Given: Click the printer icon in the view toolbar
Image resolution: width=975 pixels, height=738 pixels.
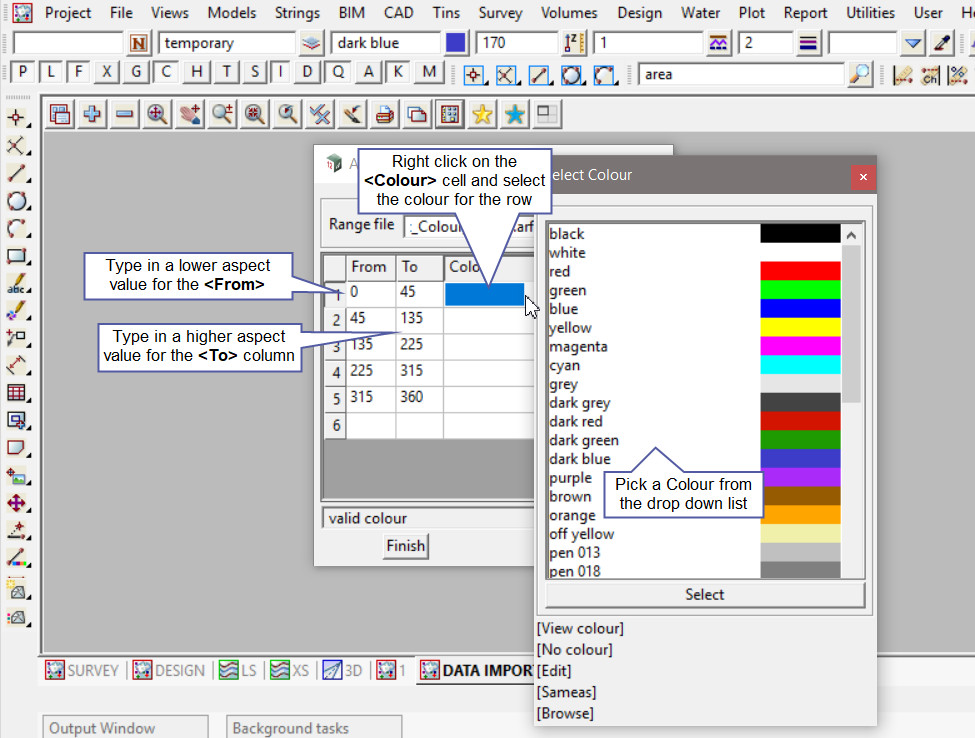Looking at the screenshot, I should pyautogui.click(x=384, y=115).
